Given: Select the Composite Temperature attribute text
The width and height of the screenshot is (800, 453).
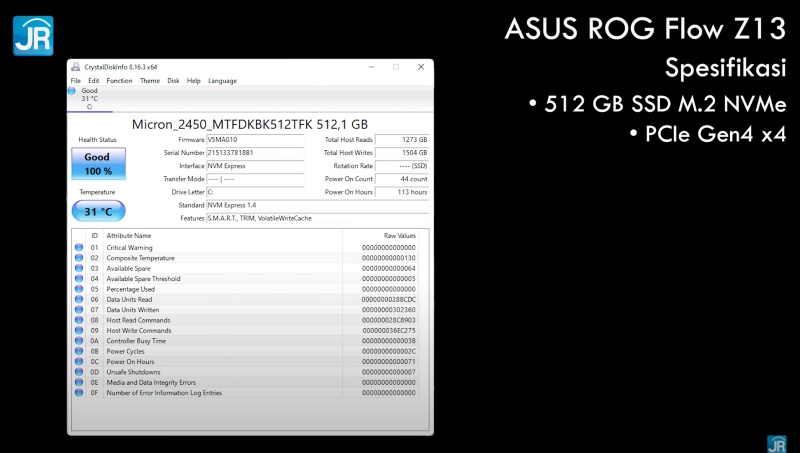Looking at the screenshot, I should (x=140, y=258).
